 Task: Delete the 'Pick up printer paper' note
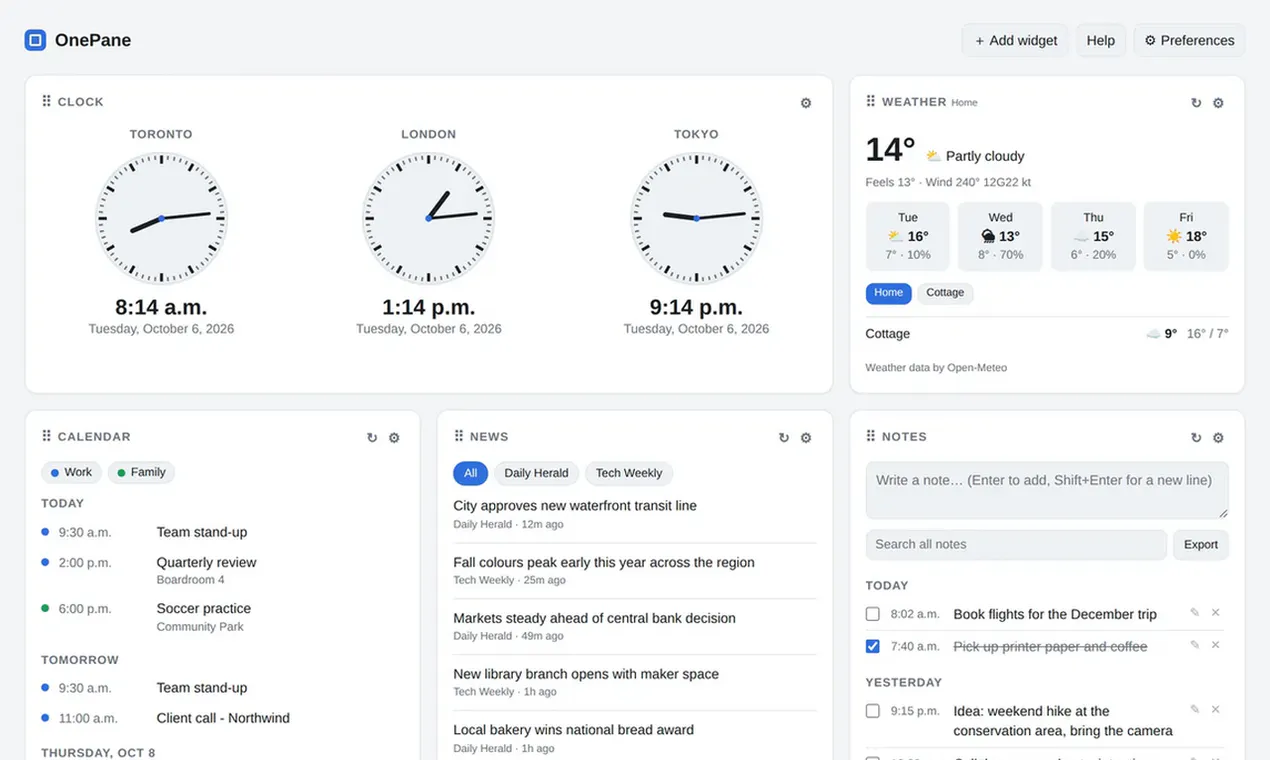click(1216, 645)
